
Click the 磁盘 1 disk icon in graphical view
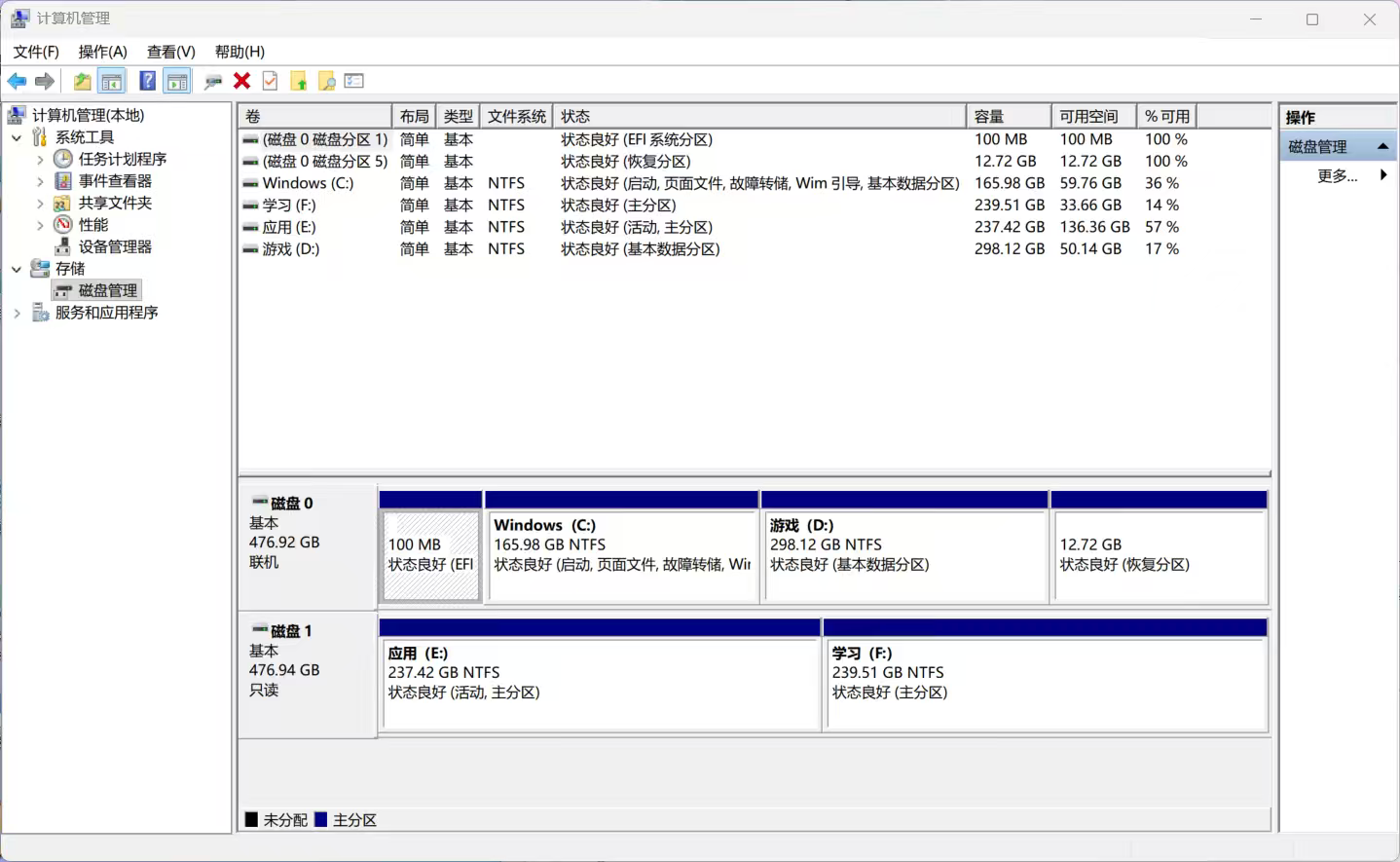point(260,630)
